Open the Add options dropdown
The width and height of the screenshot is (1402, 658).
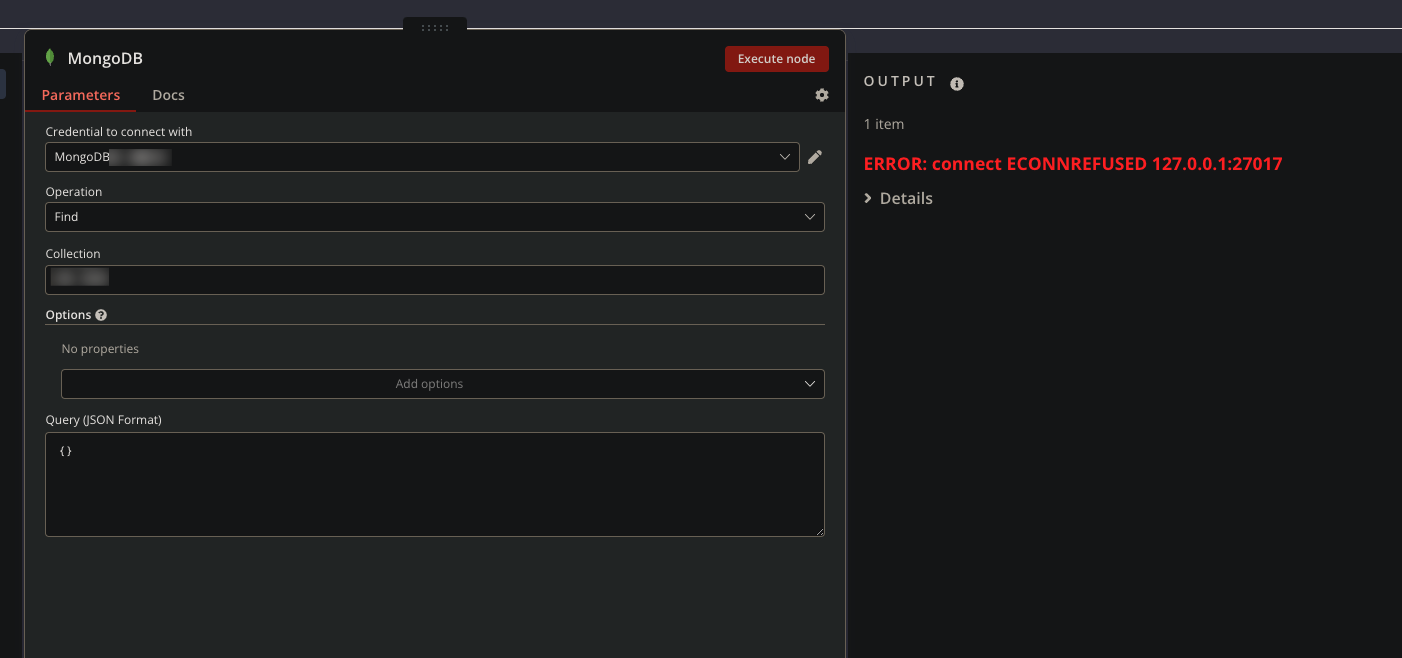443,384
